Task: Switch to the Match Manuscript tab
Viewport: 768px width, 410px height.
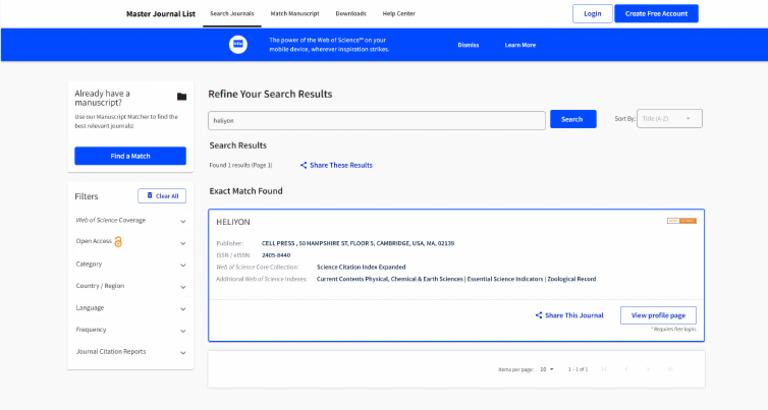Action: coord(295,14)
